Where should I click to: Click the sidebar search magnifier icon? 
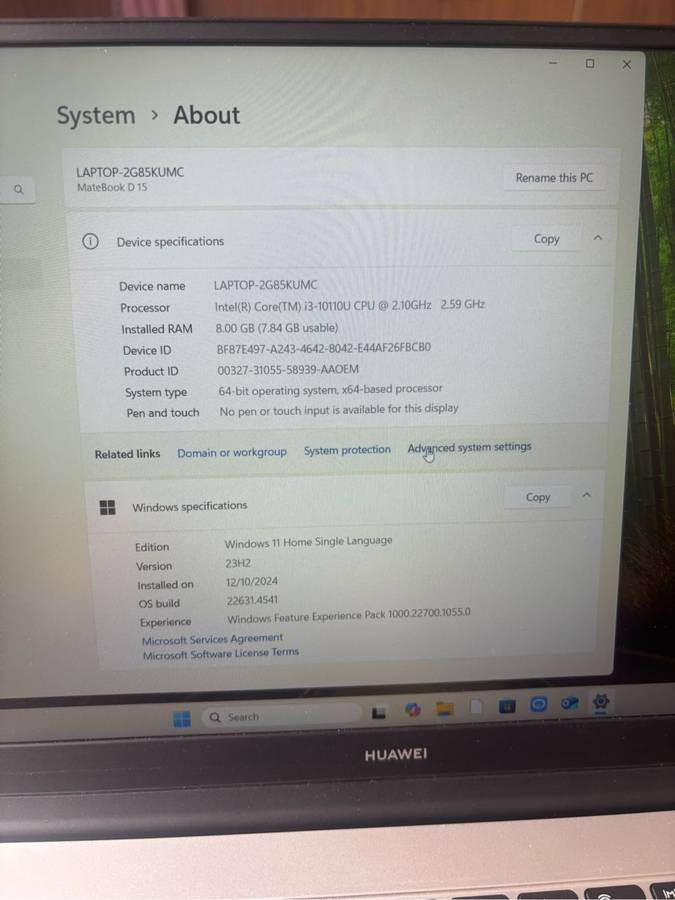click(x=18, y=189)
